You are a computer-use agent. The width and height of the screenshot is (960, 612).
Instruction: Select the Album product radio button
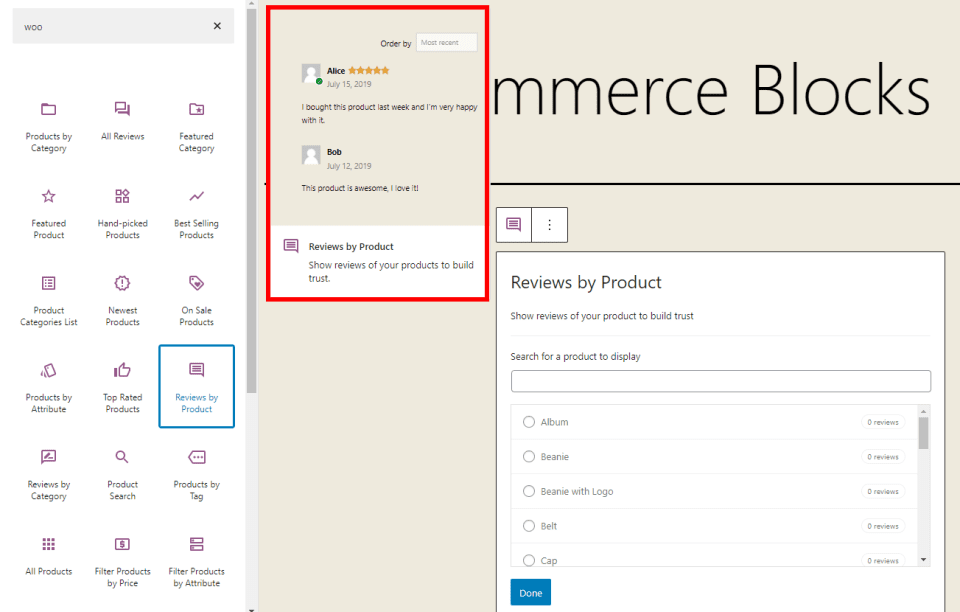(x=529, y=422)
